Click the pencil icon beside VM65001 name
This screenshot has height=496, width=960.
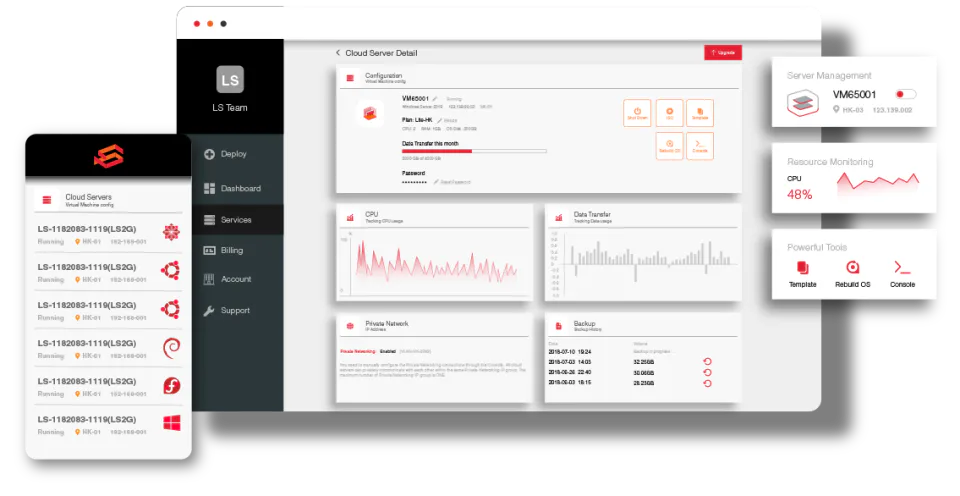435,99
